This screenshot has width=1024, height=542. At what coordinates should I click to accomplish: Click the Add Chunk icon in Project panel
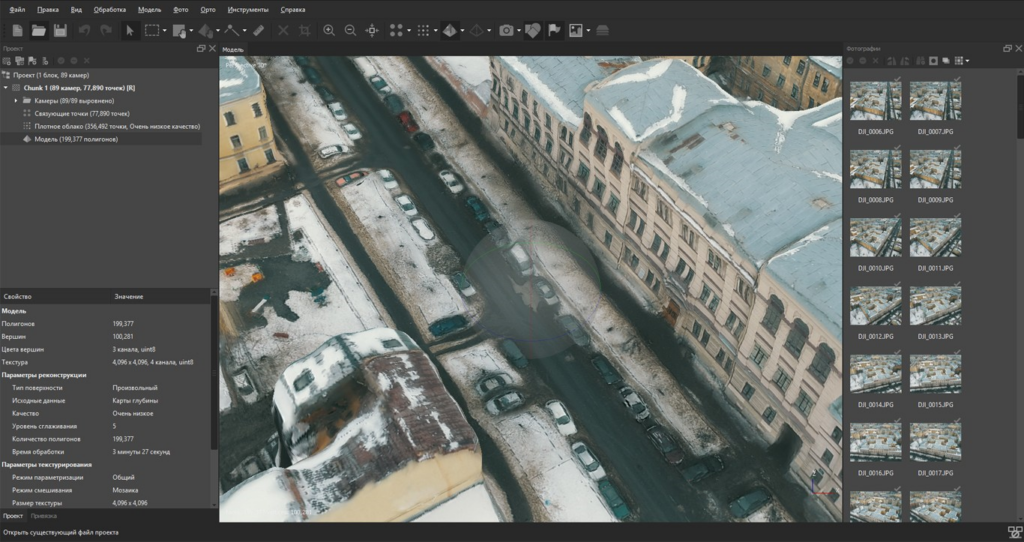tap(8, 61)
